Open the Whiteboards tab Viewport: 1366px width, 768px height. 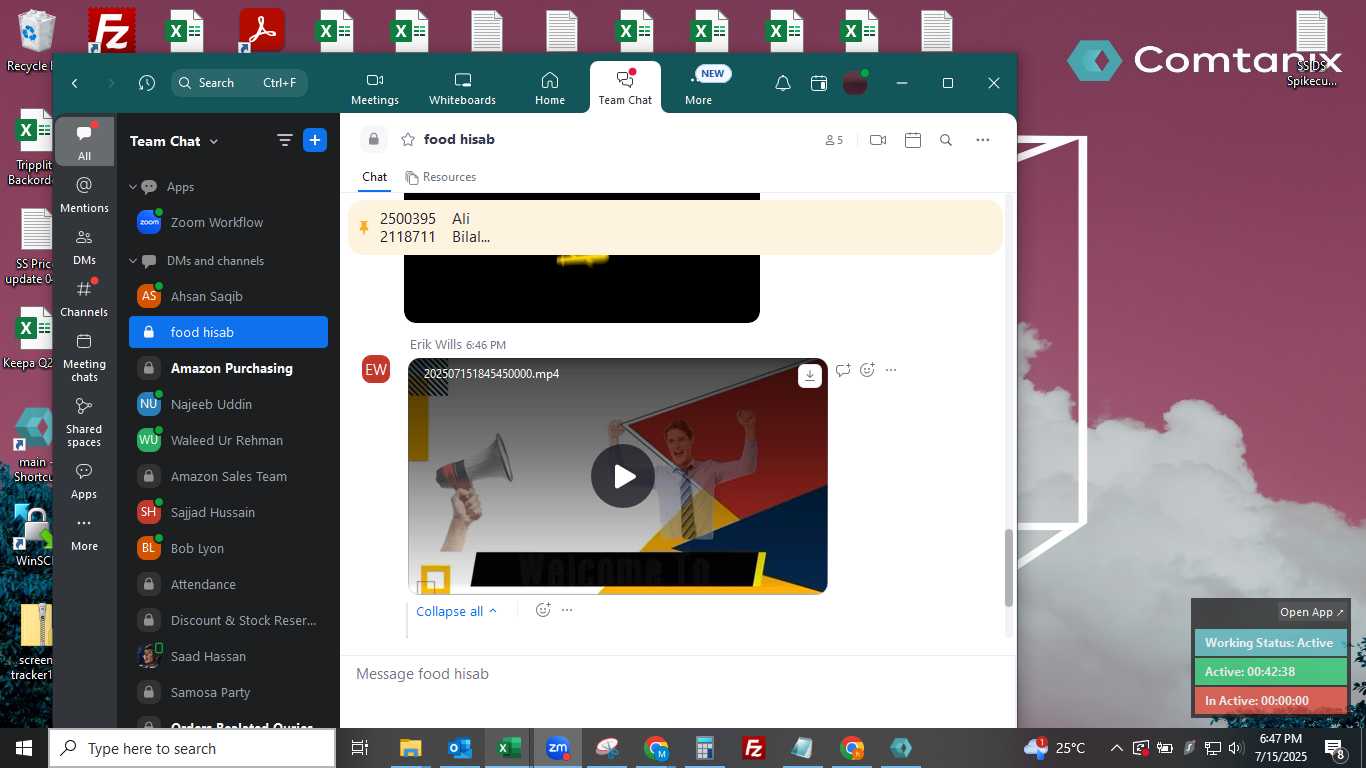462,89
